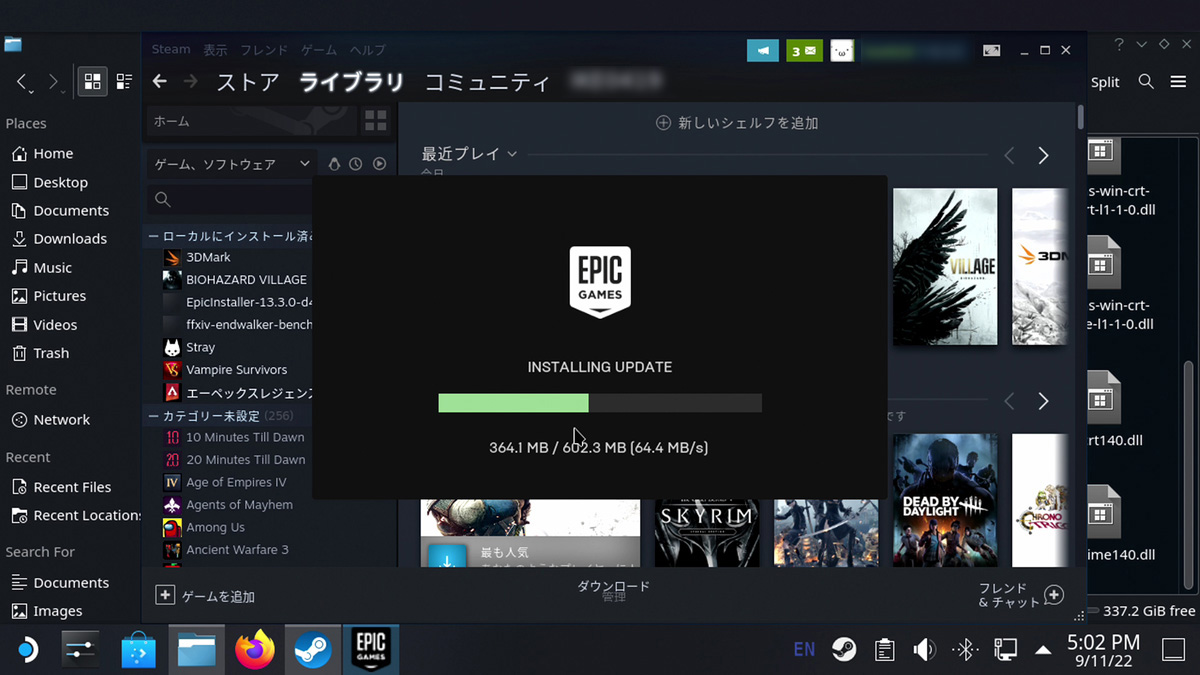
Task: Open the ストア tab
Action: [248, 82]
